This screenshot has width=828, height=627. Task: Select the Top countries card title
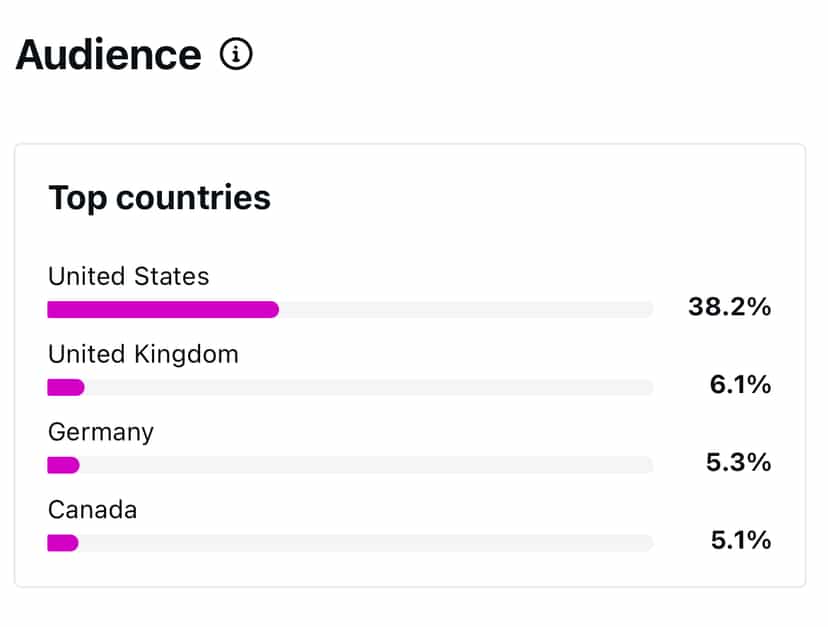[x=159, y=197]
